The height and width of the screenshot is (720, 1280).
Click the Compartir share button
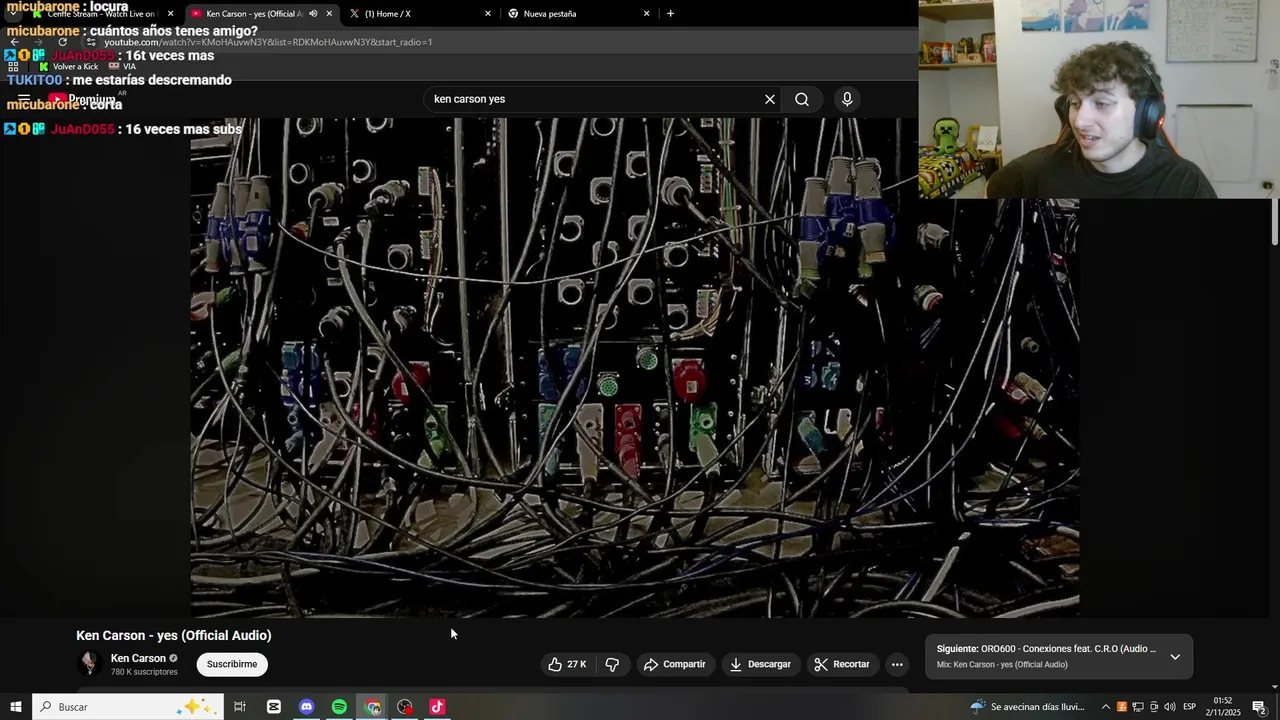pyautogui.click(x=675, y=664)
